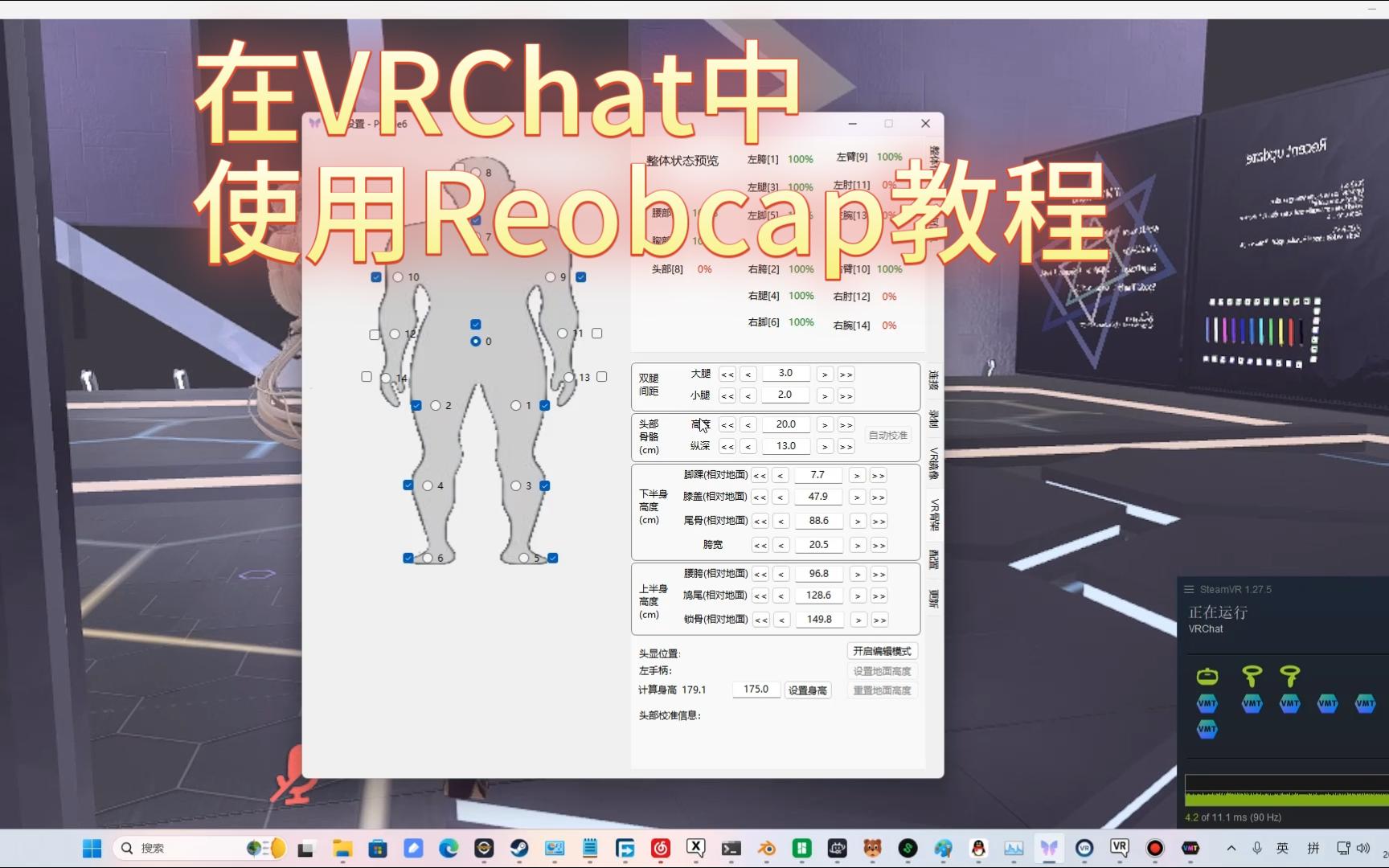The image size is (1389, 868).
Task: Open Blender from taskbar
Action: click(x=767, y=848)
